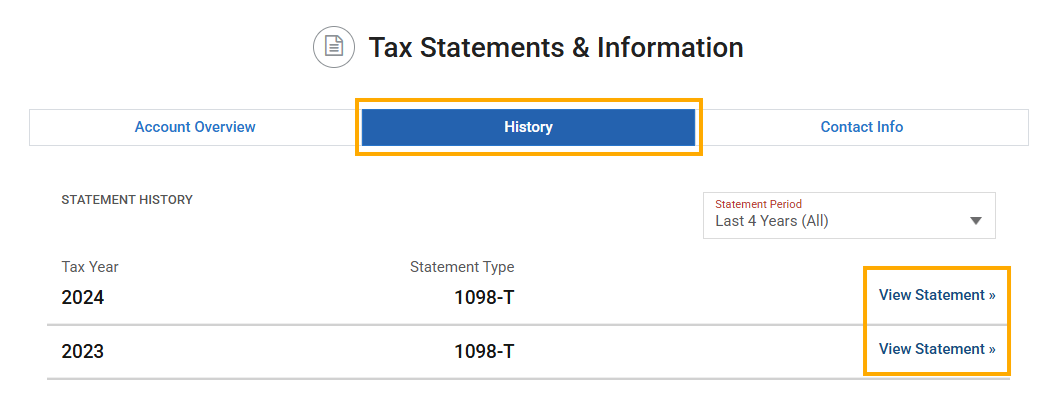Click the Statement Type column header
The image size is (1037, 401).
pos(462,267)
